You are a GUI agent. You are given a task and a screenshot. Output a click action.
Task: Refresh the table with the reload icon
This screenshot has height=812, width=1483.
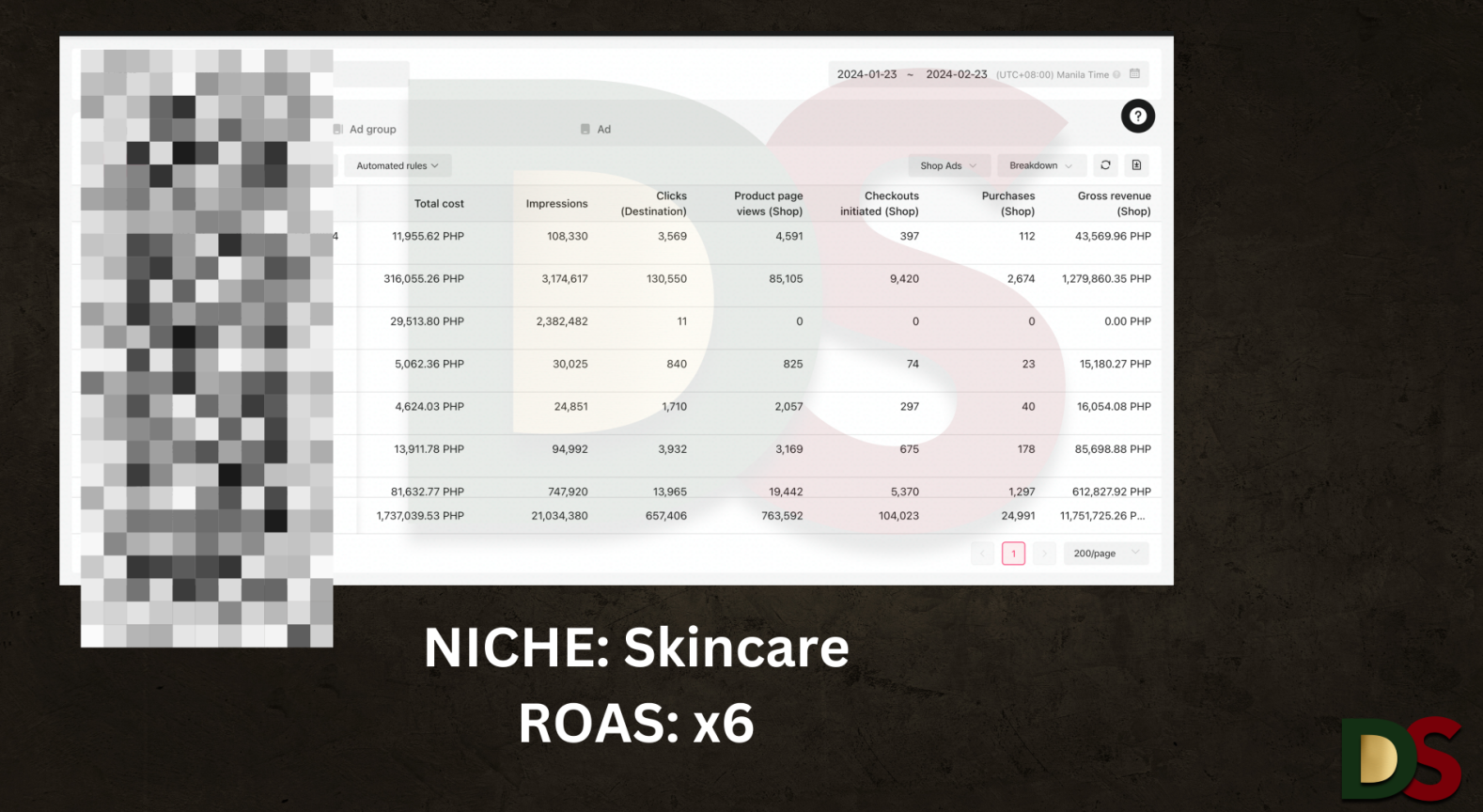coord(1105,165)
